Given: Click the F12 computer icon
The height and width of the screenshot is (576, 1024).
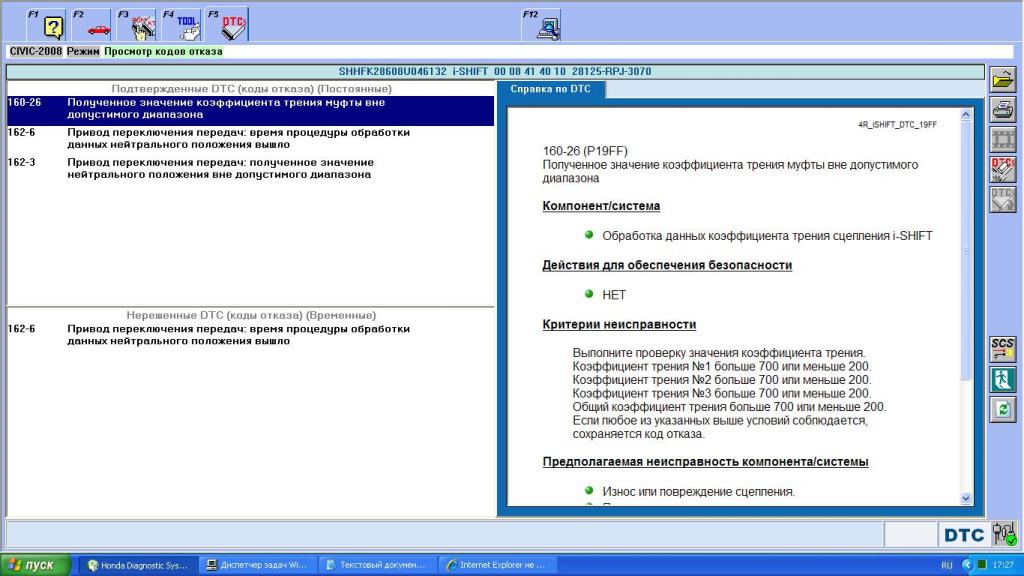Looking at the screenshot, I should tap(542, 25).
